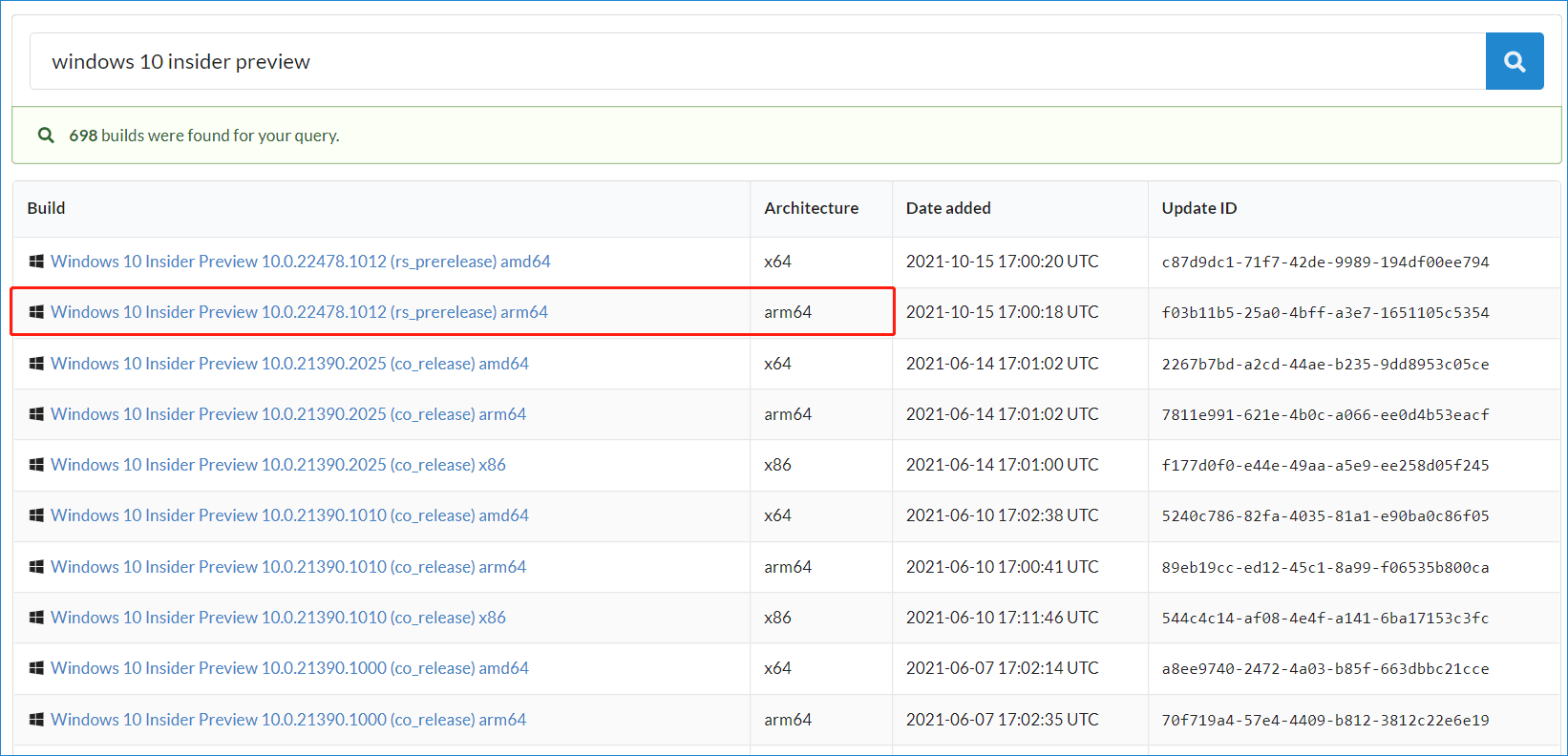This screenshot has width=1568, height=756.
Task: Click architecture 'x86' in 21390.2025 x86 row
Action: pos(777,465)
